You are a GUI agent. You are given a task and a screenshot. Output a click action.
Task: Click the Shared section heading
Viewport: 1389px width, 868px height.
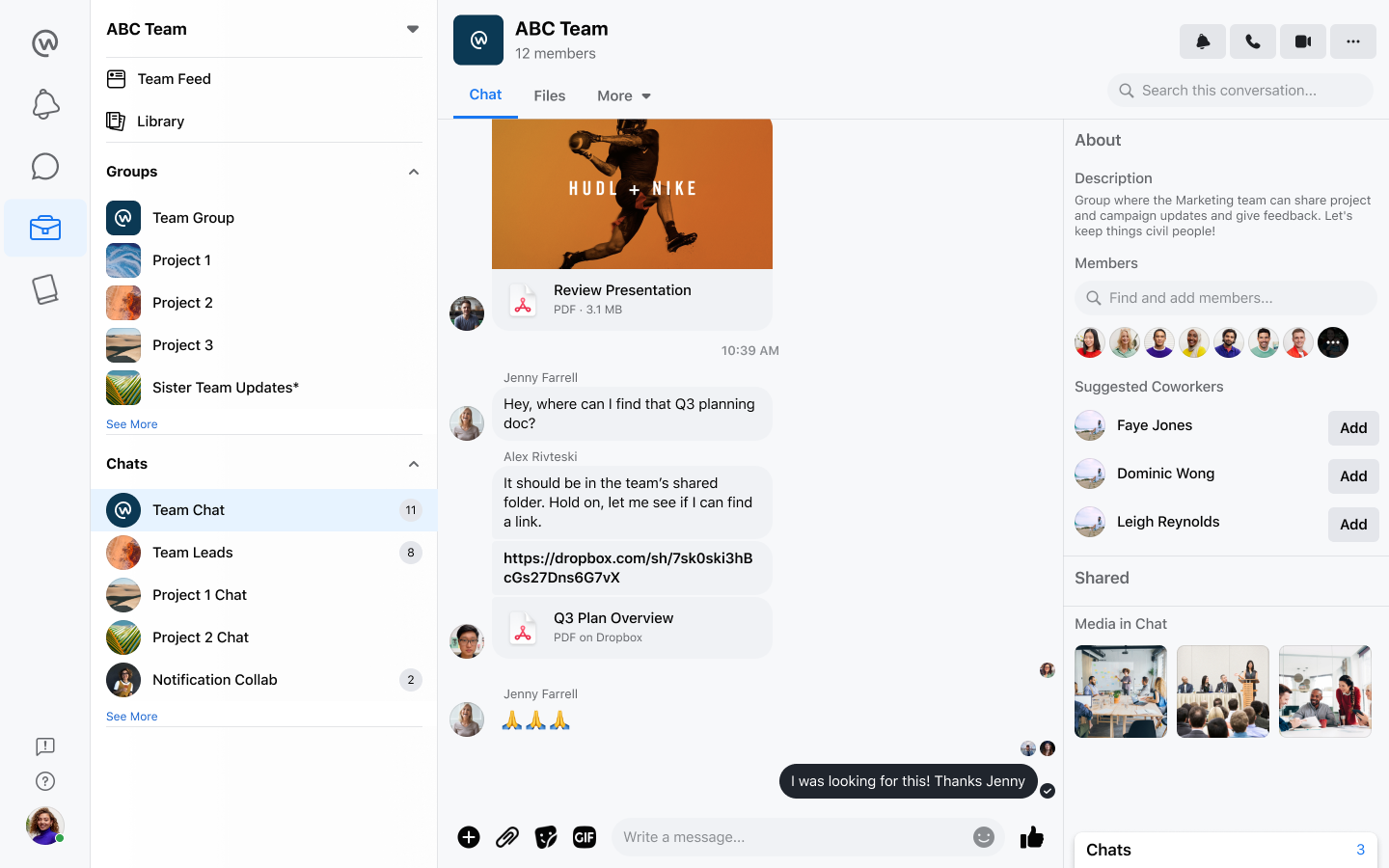tap(1102, 578)
